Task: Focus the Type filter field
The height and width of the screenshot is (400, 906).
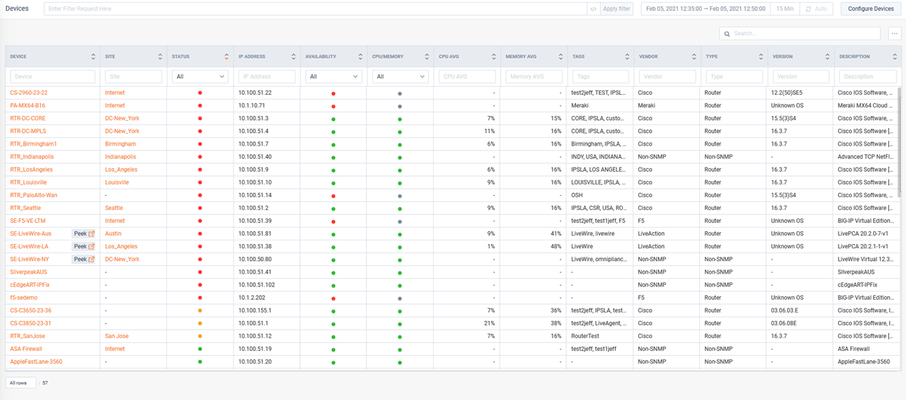Action: point(734,76)
